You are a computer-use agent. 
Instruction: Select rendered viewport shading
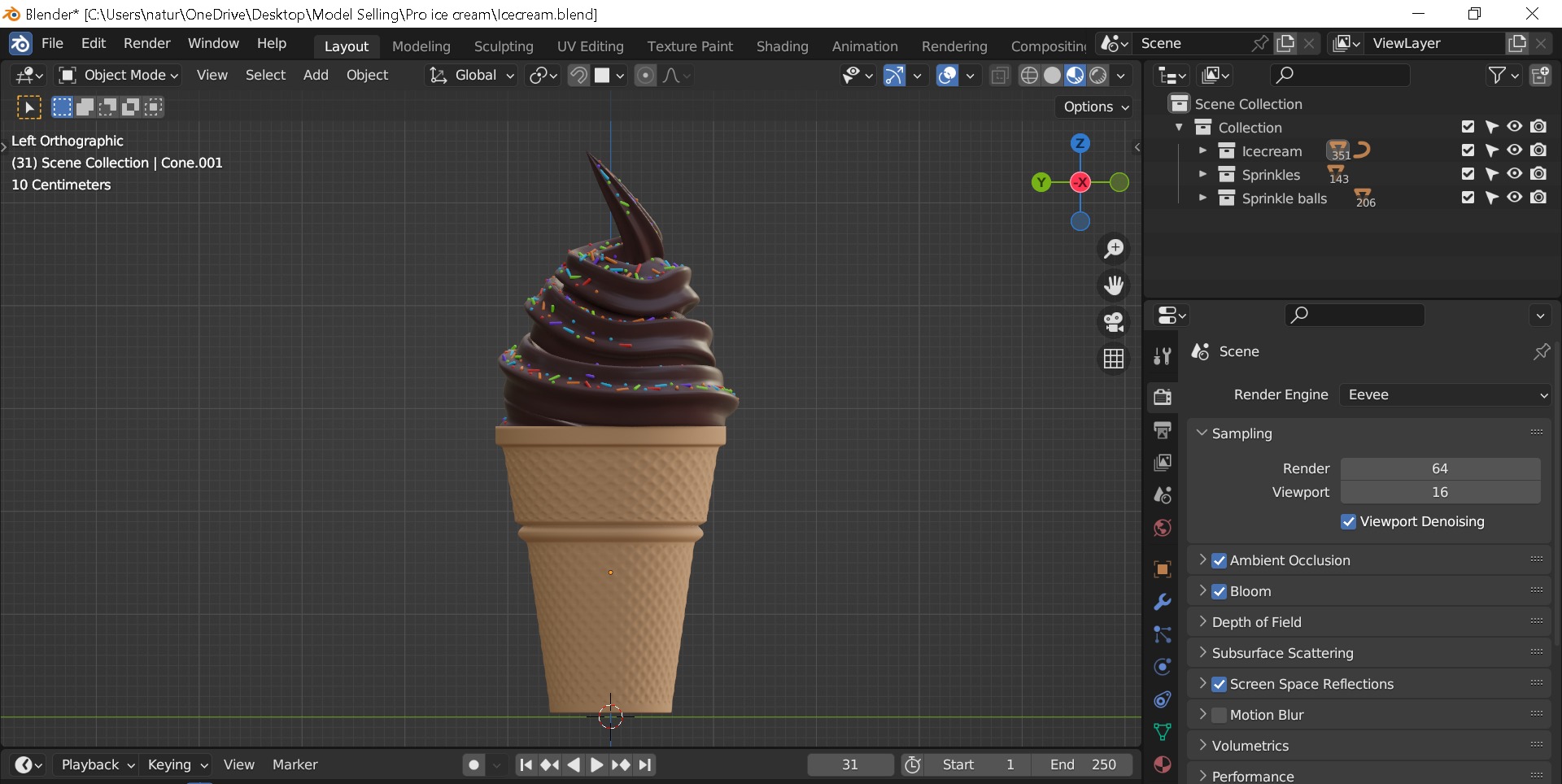coord(1097,76)
